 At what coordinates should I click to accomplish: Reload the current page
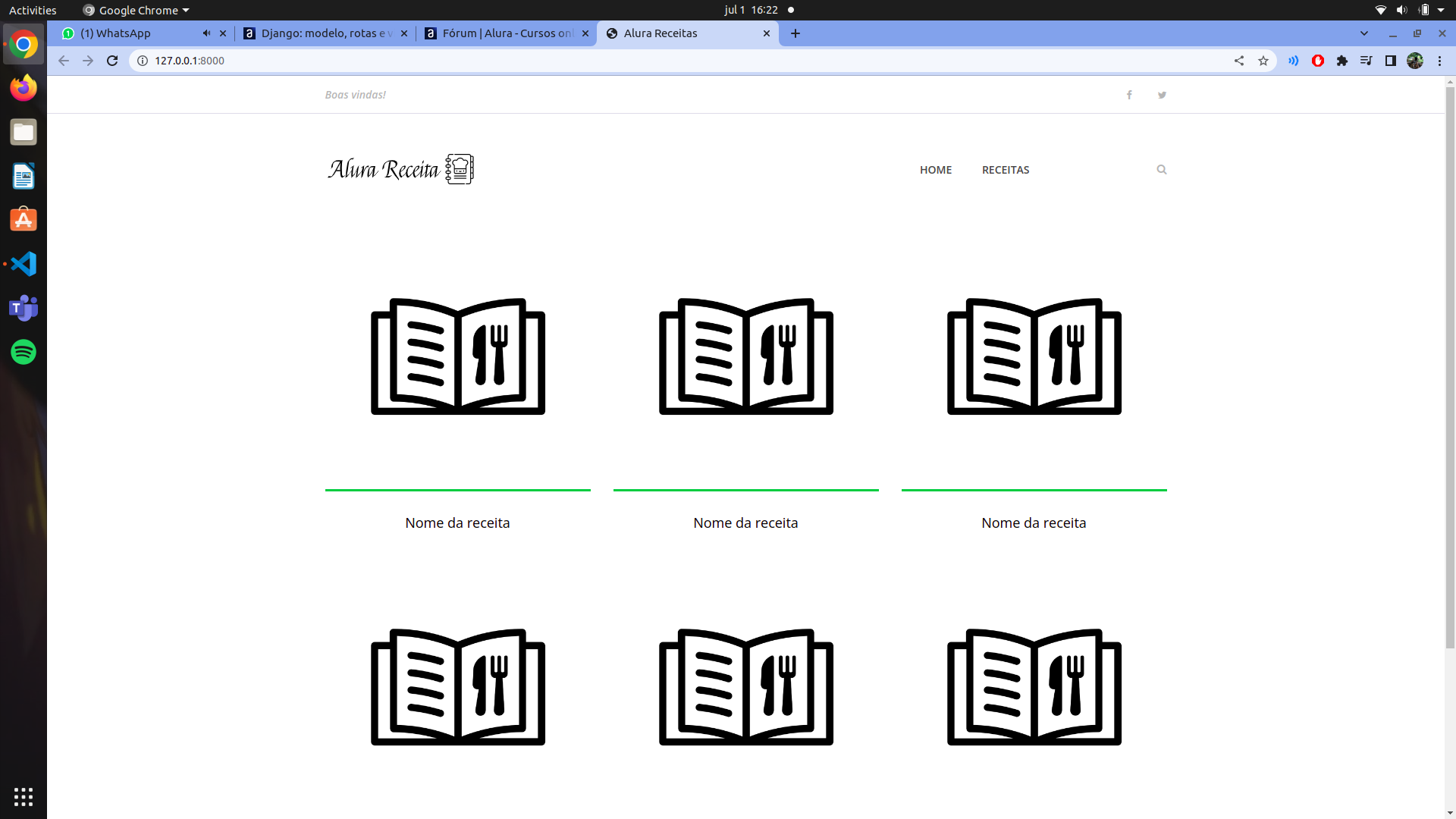(x=112, y=61)
